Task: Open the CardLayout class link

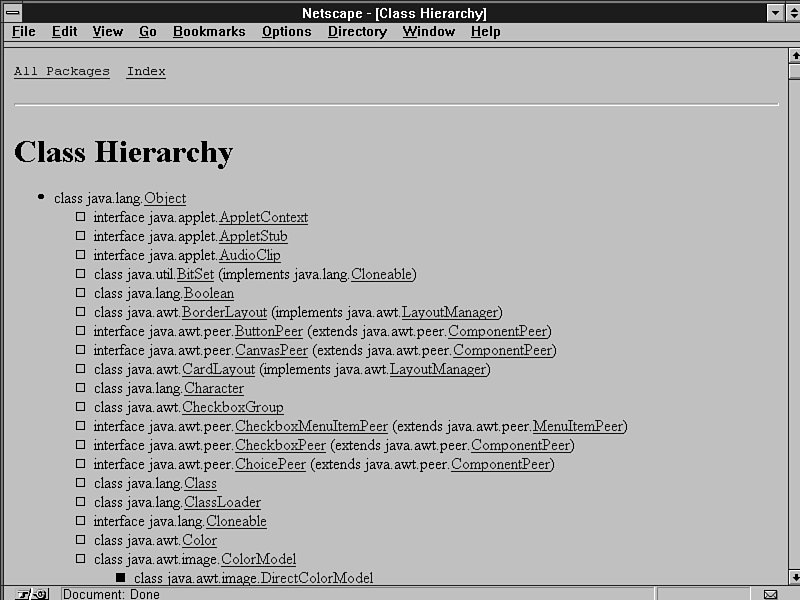Action: [x=218, y=369]
